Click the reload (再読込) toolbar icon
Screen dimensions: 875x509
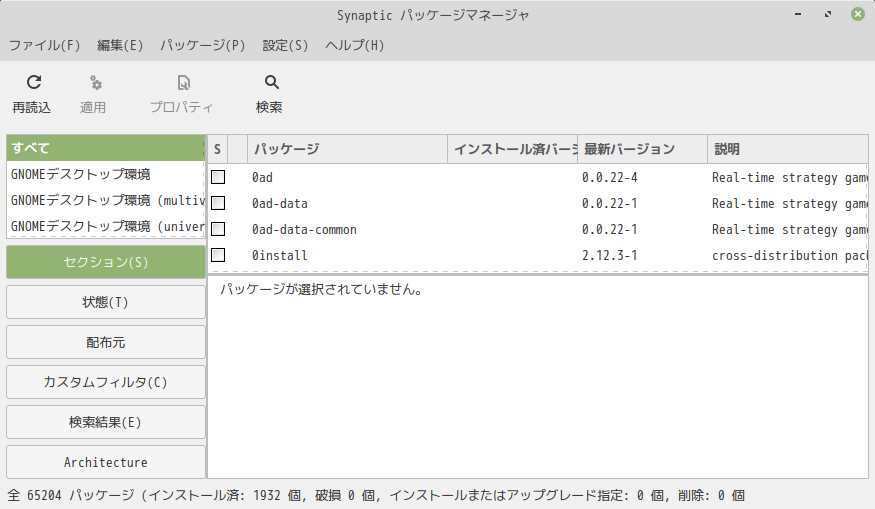(33, 83)
